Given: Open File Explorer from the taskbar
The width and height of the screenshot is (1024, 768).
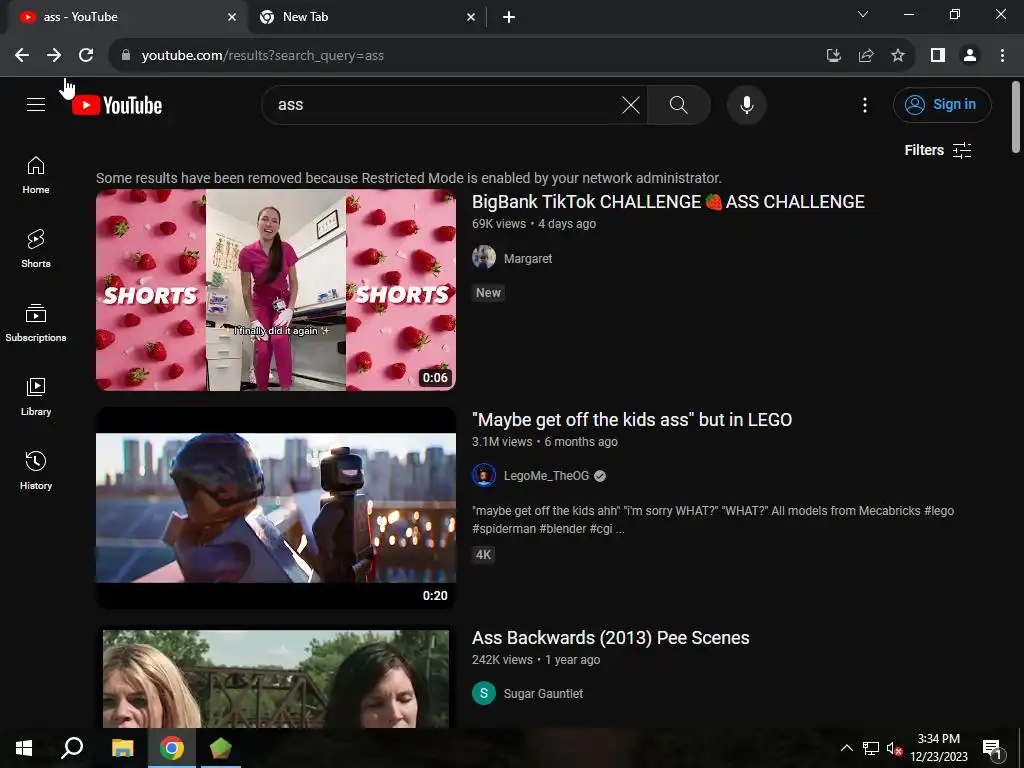Looking at the screenshot, I should point(122,748).
